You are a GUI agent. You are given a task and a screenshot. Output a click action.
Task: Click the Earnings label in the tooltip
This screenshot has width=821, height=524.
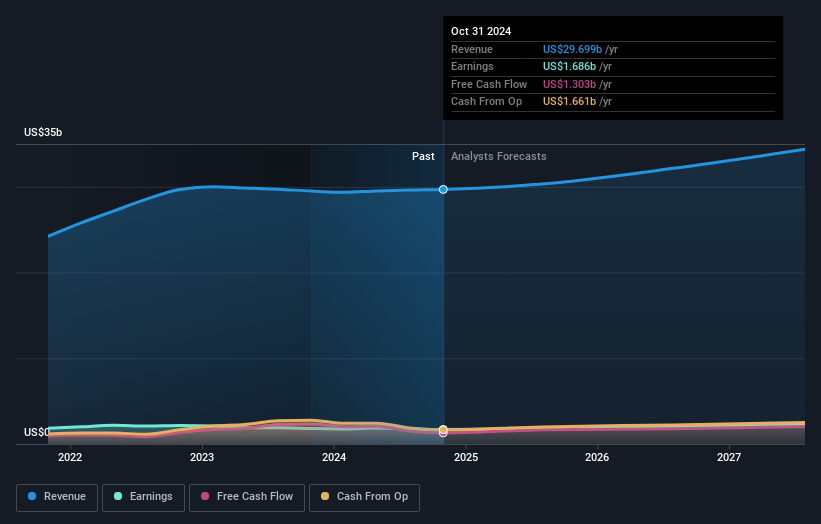click(x=472, y=66)
